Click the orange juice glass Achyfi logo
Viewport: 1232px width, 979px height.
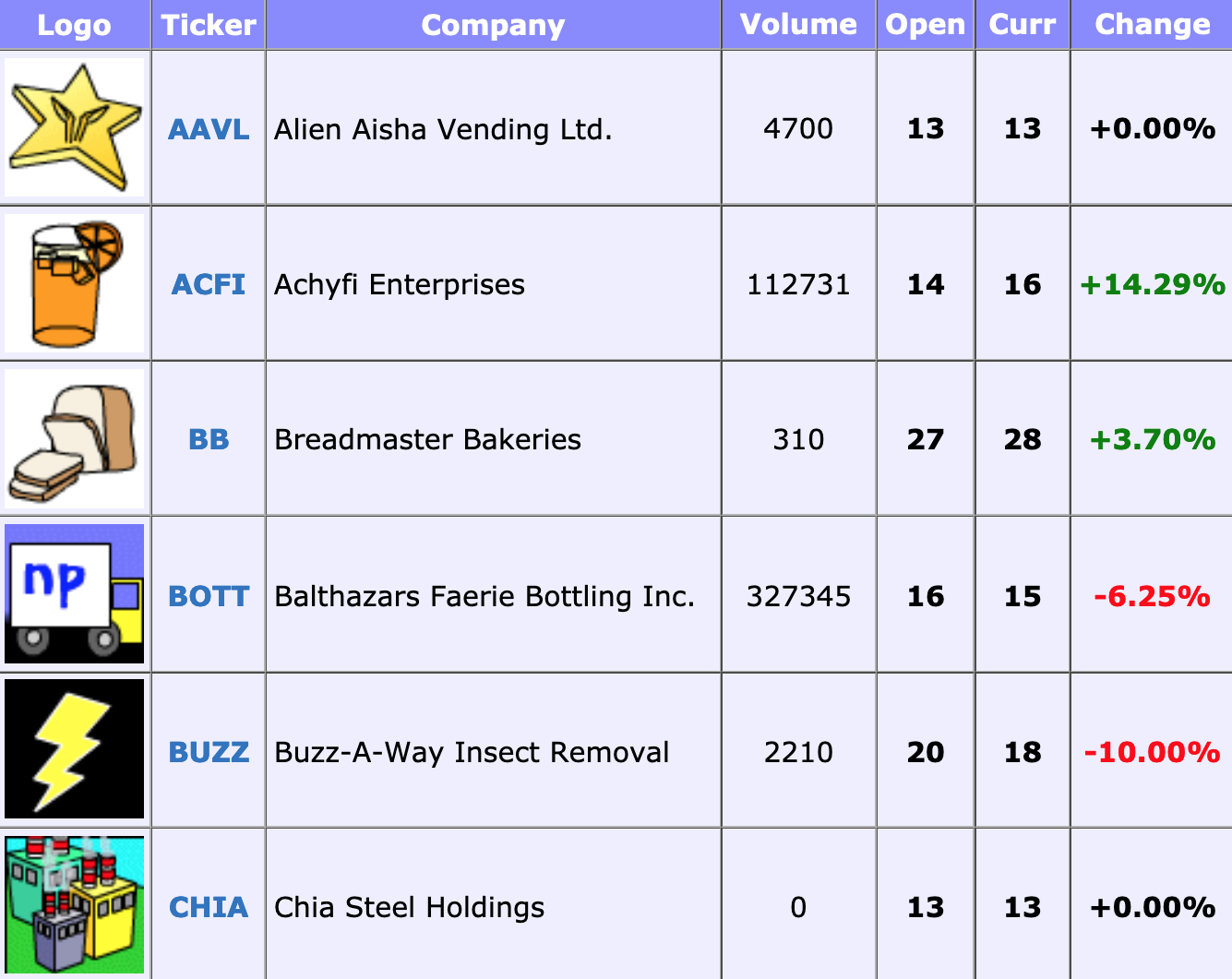75,283
